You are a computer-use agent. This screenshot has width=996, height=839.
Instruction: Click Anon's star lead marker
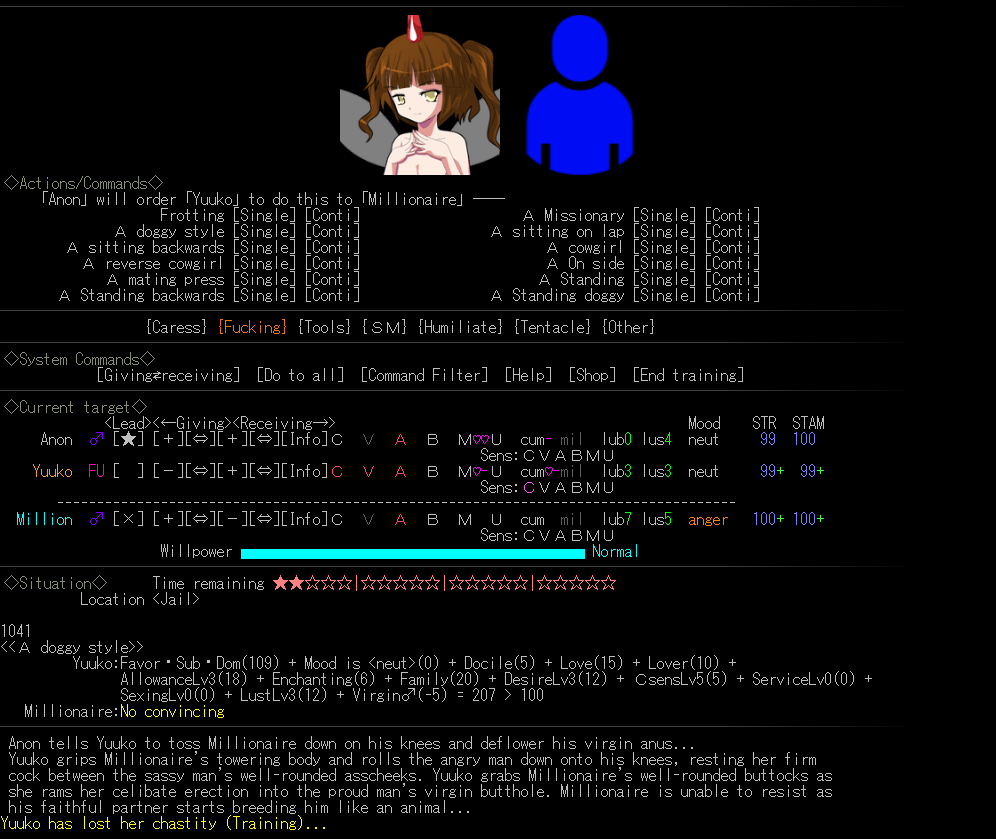[x=128, y=439]
